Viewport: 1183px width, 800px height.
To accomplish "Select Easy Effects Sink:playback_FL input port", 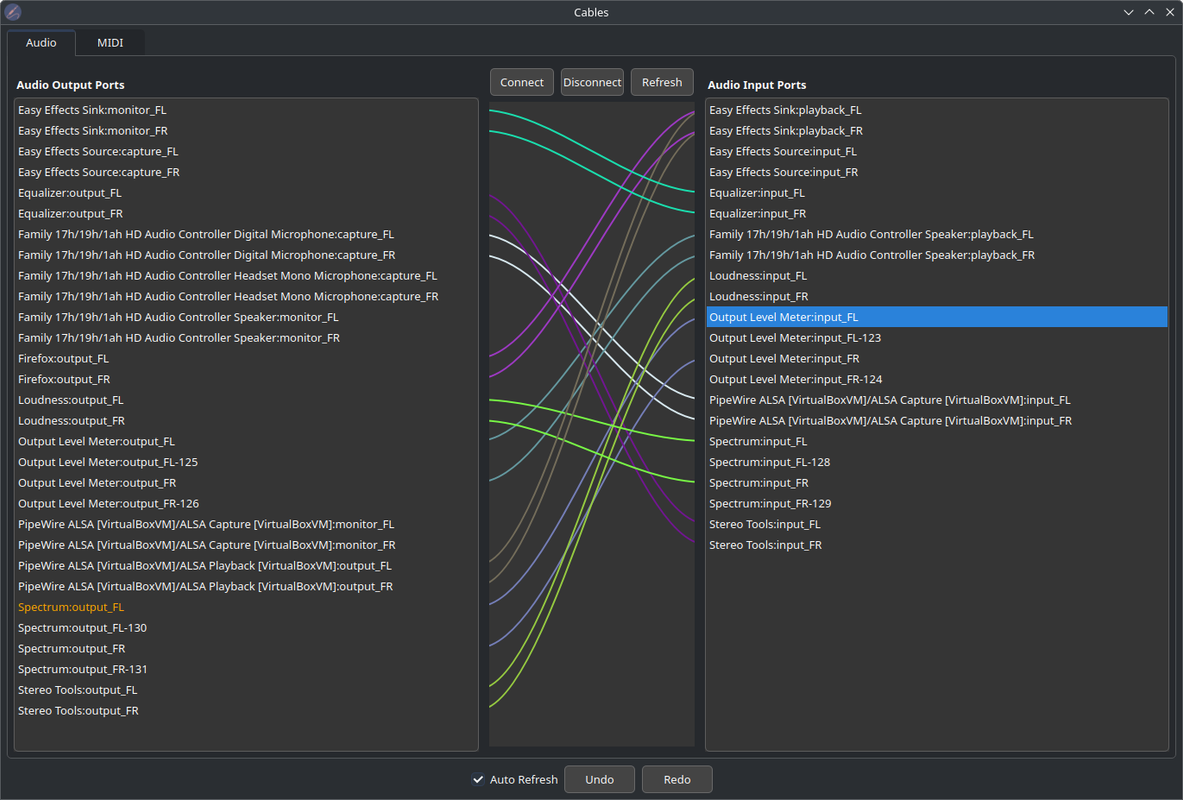I will pyautogui.click(x=937, y=110).
